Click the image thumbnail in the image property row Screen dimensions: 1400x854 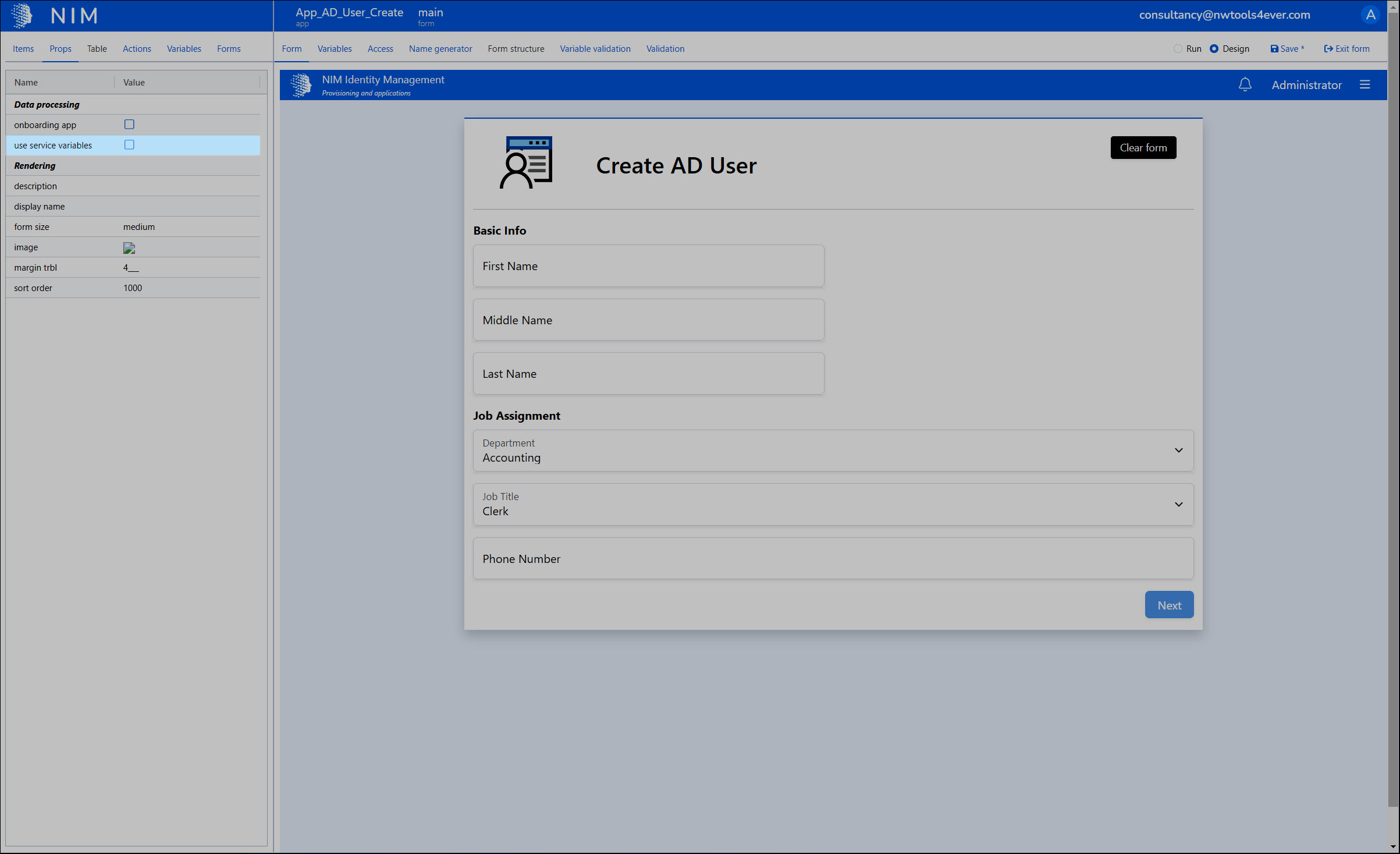point(129,248)
